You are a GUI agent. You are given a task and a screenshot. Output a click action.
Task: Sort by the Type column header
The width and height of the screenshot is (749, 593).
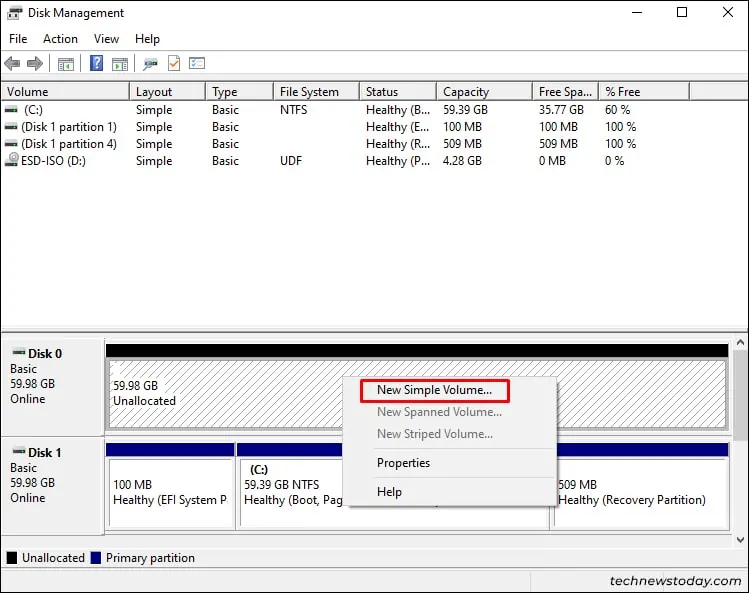239,91
